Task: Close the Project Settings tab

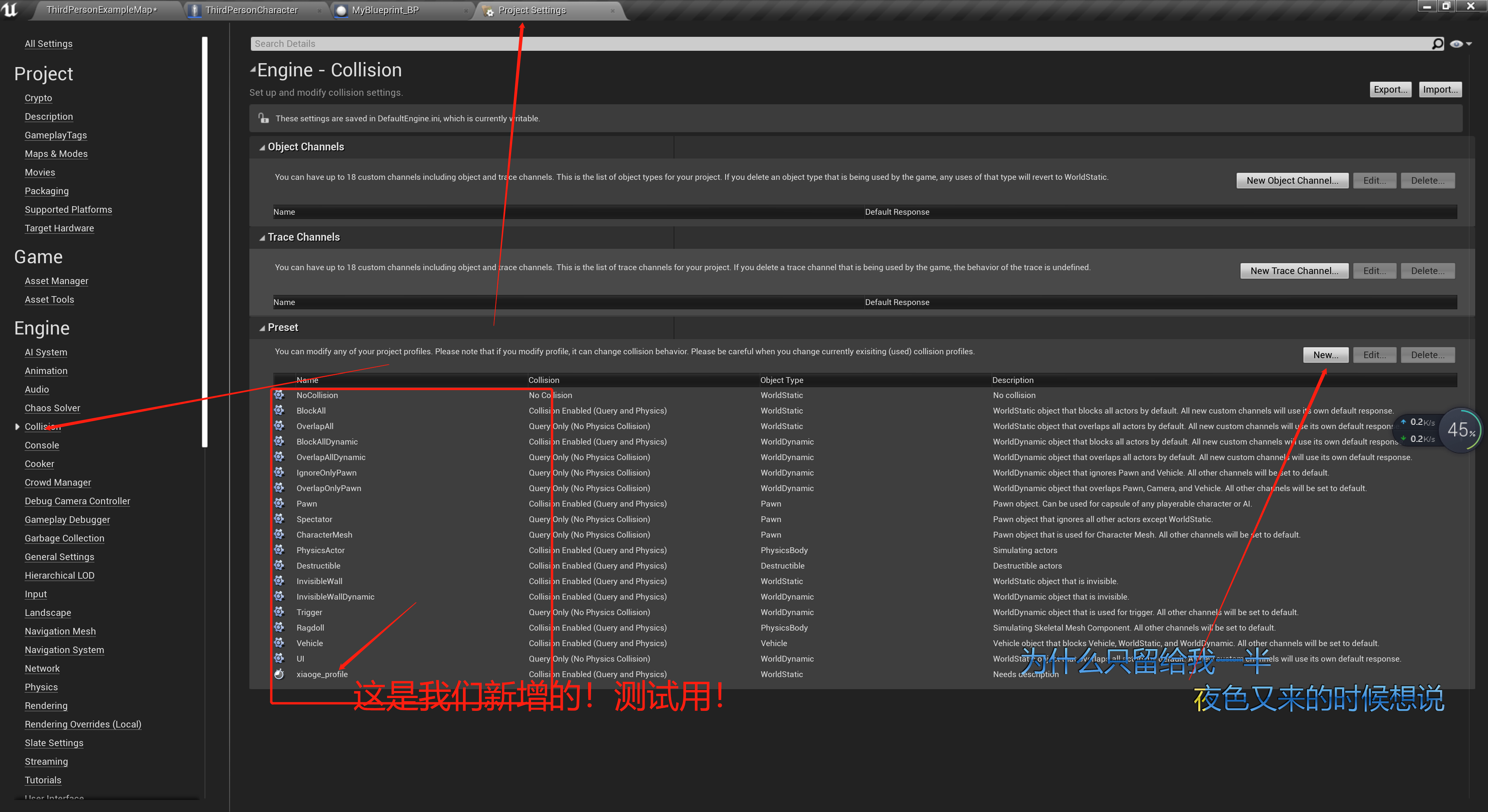Action: coord(612,10)
